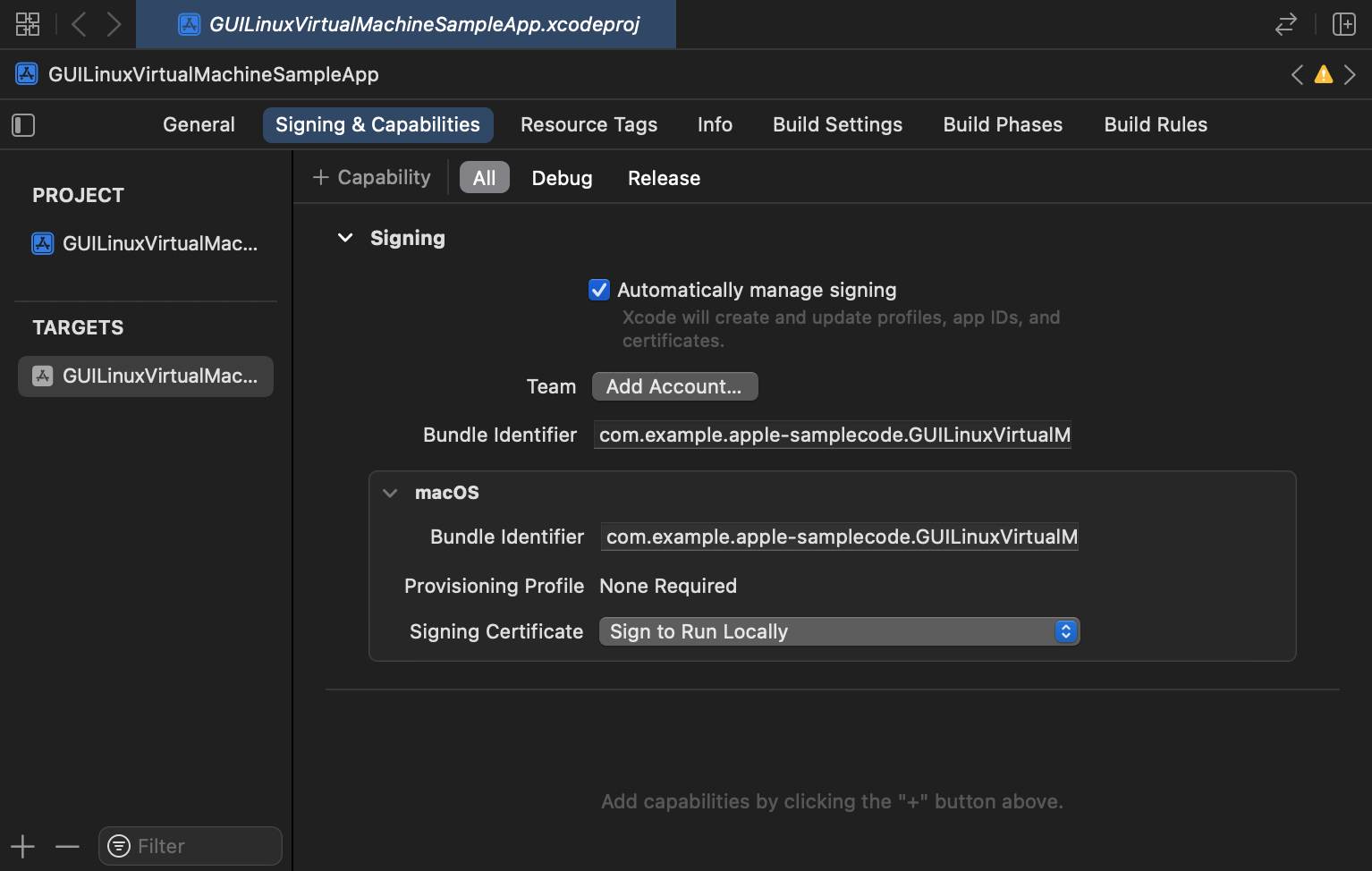Click the yellow warning issue icon

[1324, 74]
